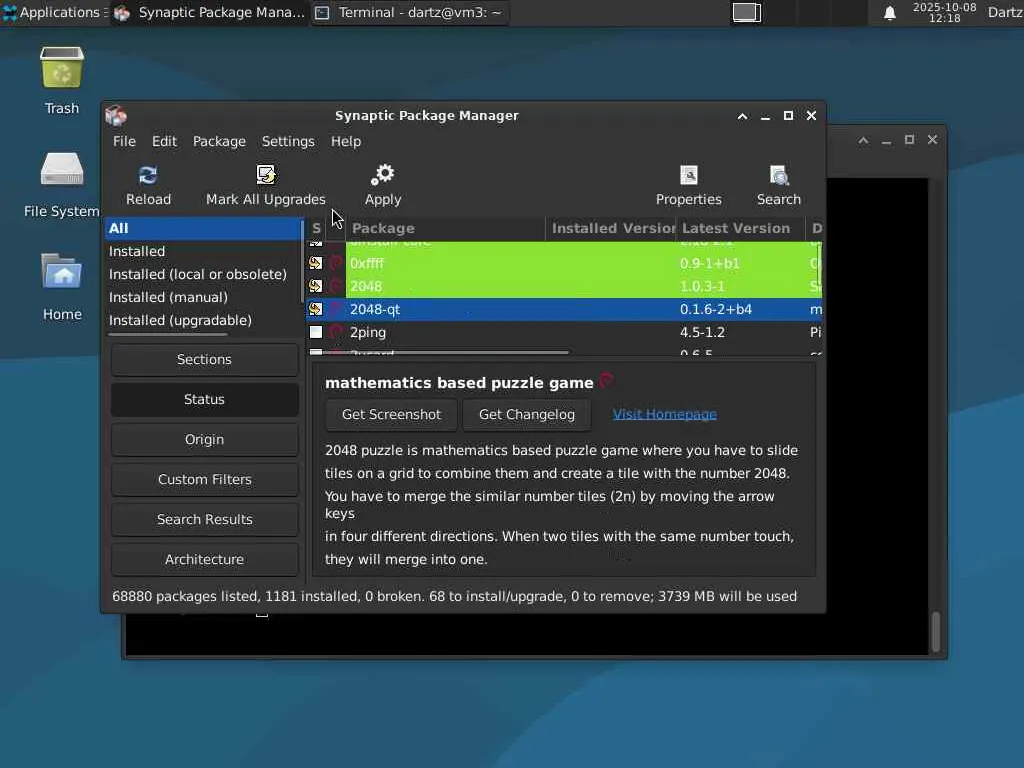Click the Terminal window vertical scrollbar
The height and width of the screenshot is (768, 1024).
click(x=935, y=632)
